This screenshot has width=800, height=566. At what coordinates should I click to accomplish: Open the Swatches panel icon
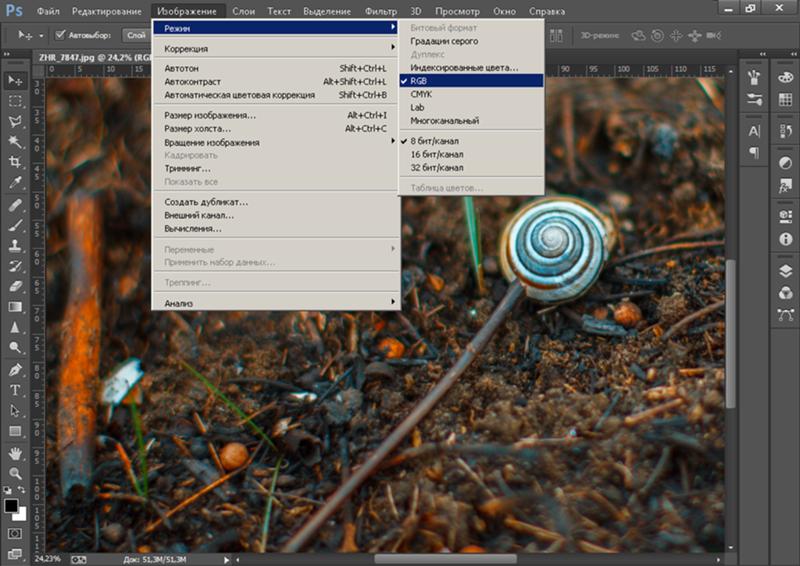click(x=785, y=100)
